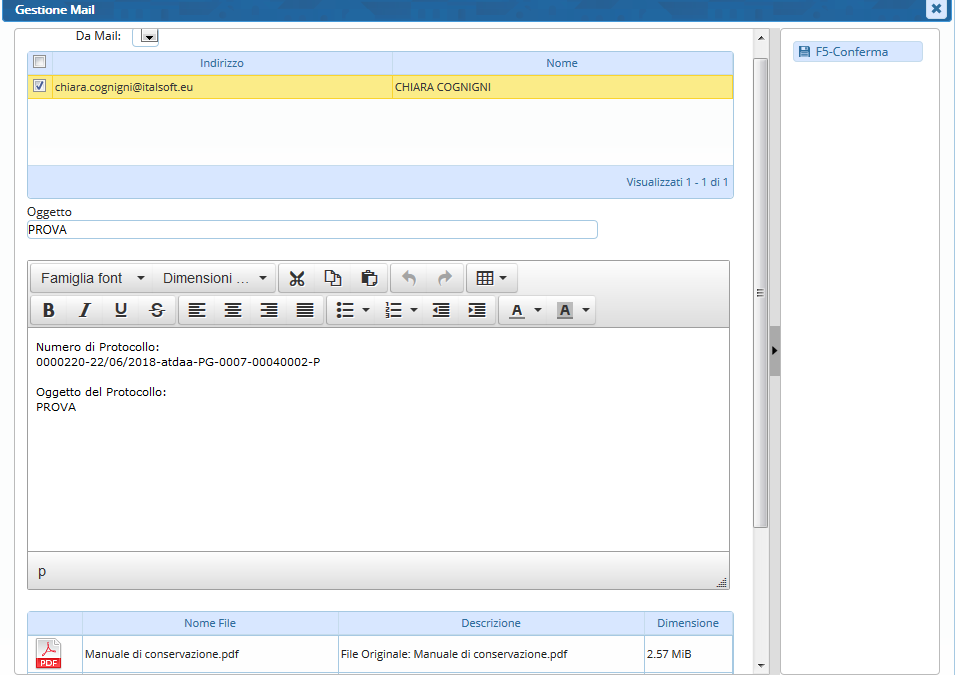Collapse the right side panel arrow
The height and width of the screenshot is (675, 955).
774,351
